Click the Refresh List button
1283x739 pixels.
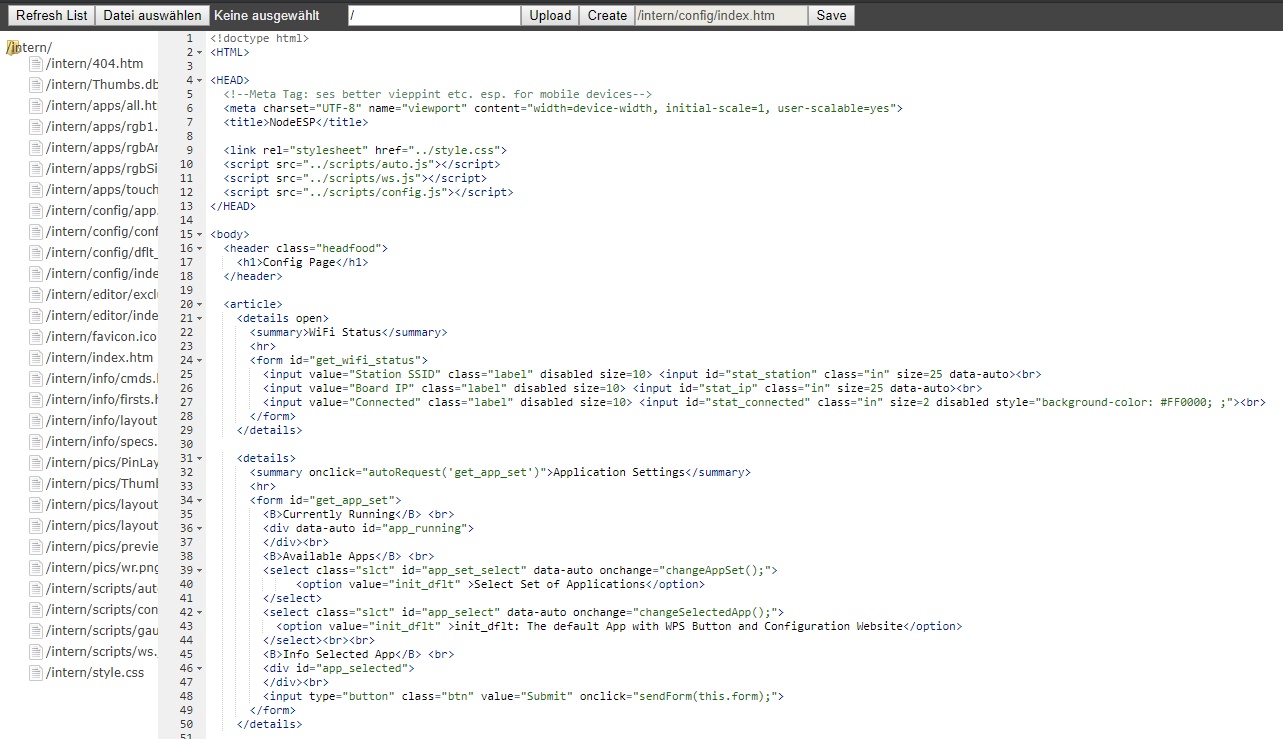pos(51,15)
